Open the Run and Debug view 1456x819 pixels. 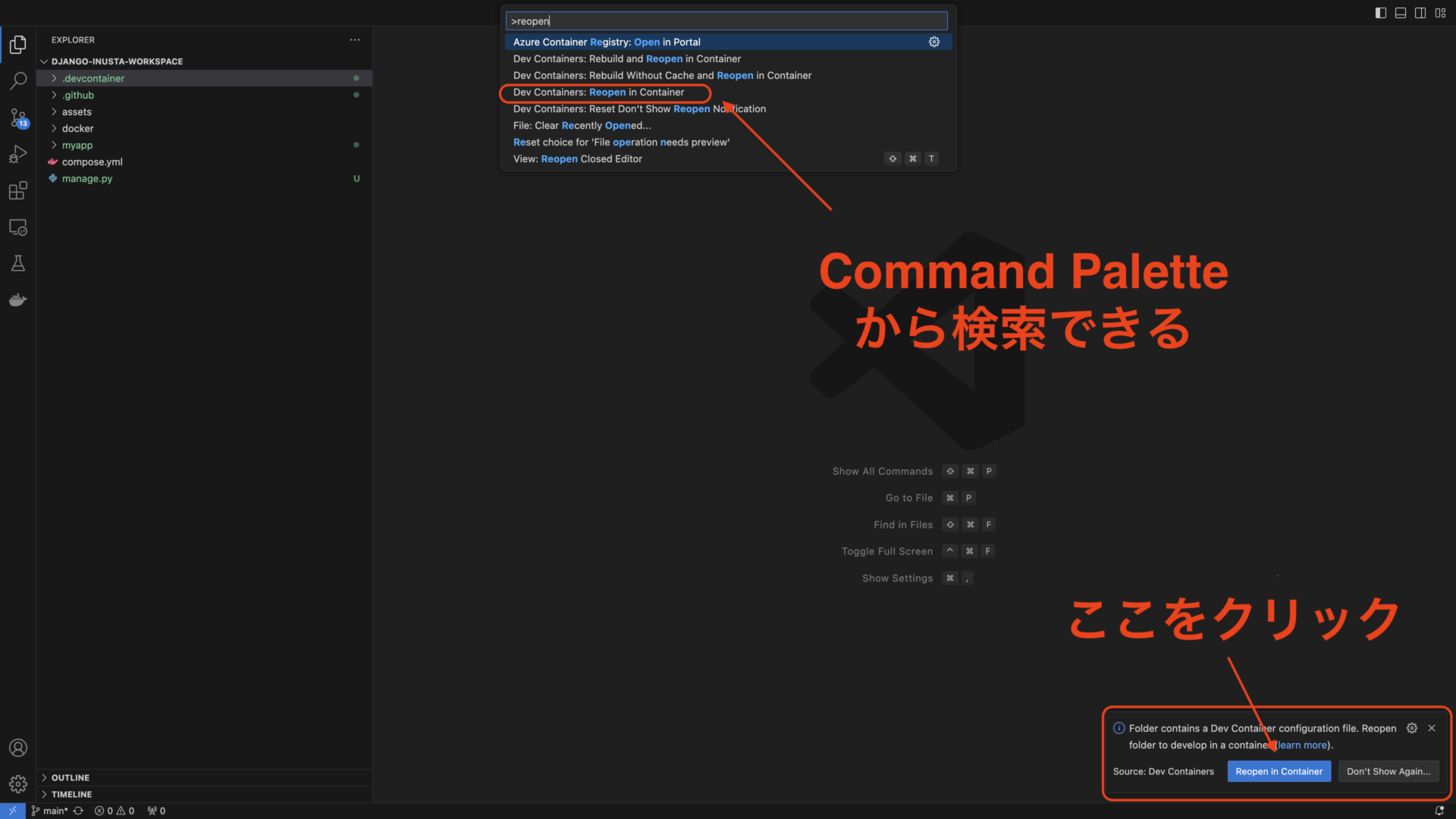coord(18,154)
